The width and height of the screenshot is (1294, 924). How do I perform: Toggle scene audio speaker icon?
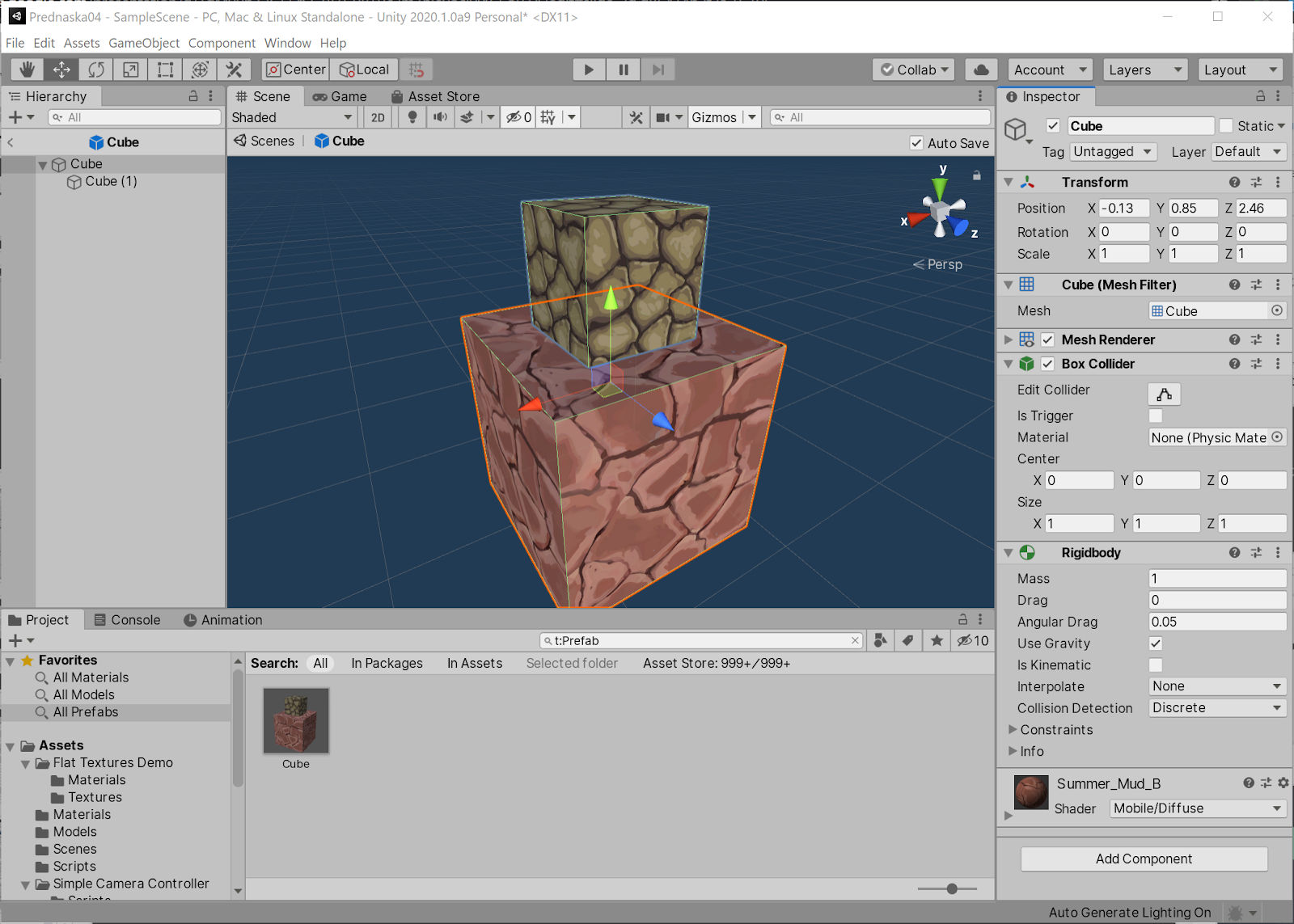pos(440,117)
